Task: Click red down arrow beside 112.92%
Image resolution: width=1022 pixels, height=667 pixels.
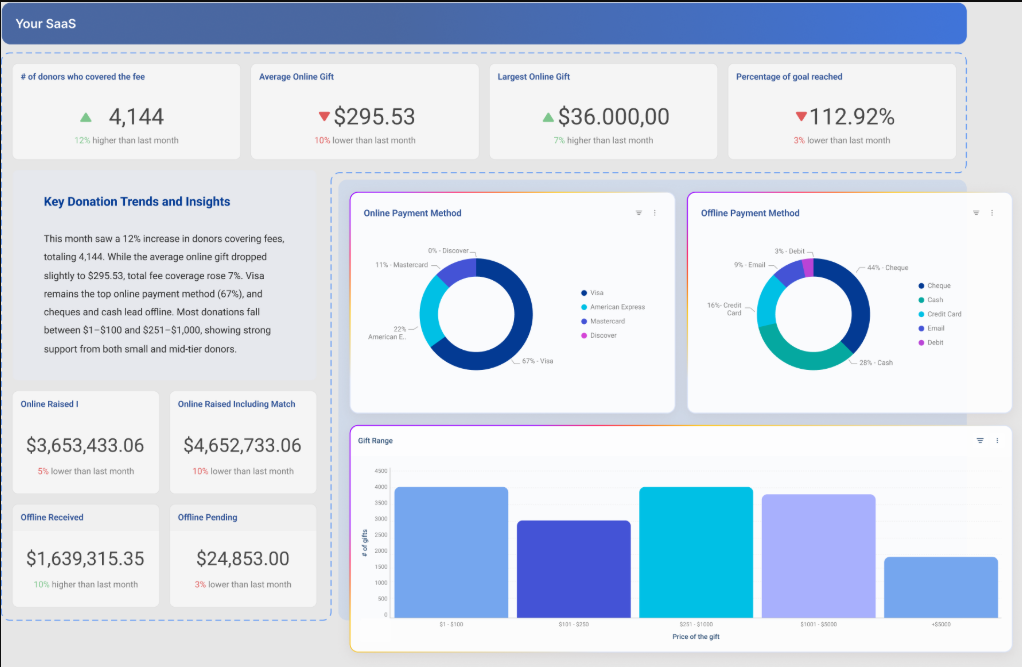Action: (800, 117)
